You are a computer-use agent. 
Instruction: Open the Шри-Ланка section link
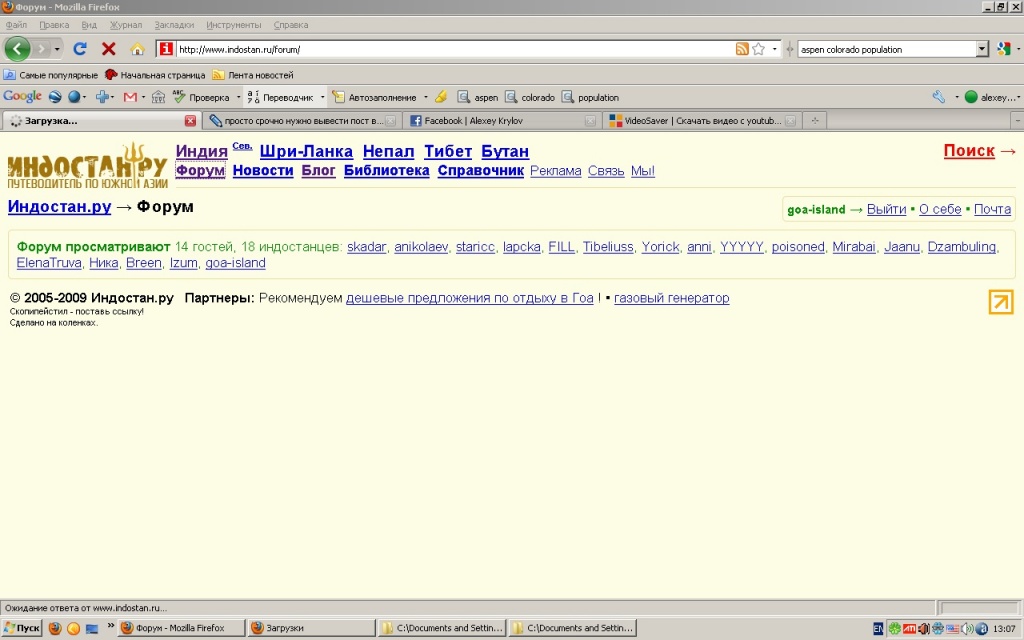(x=306, y=151)
